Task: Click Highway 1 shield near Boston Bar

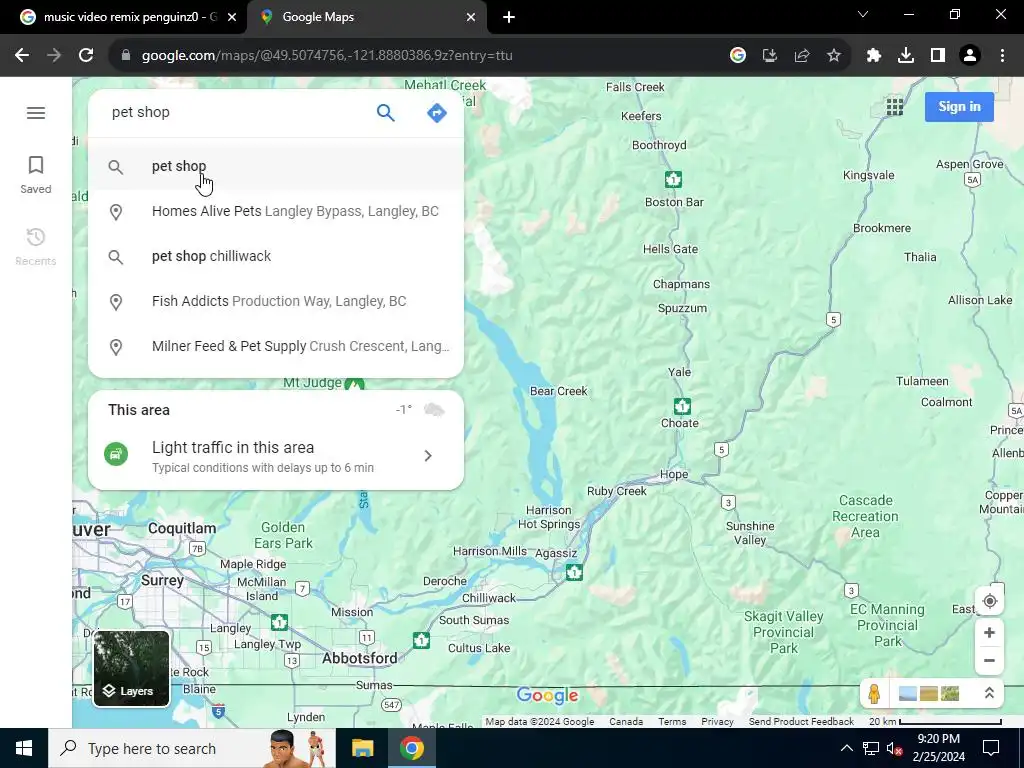Action: (673, 179)
